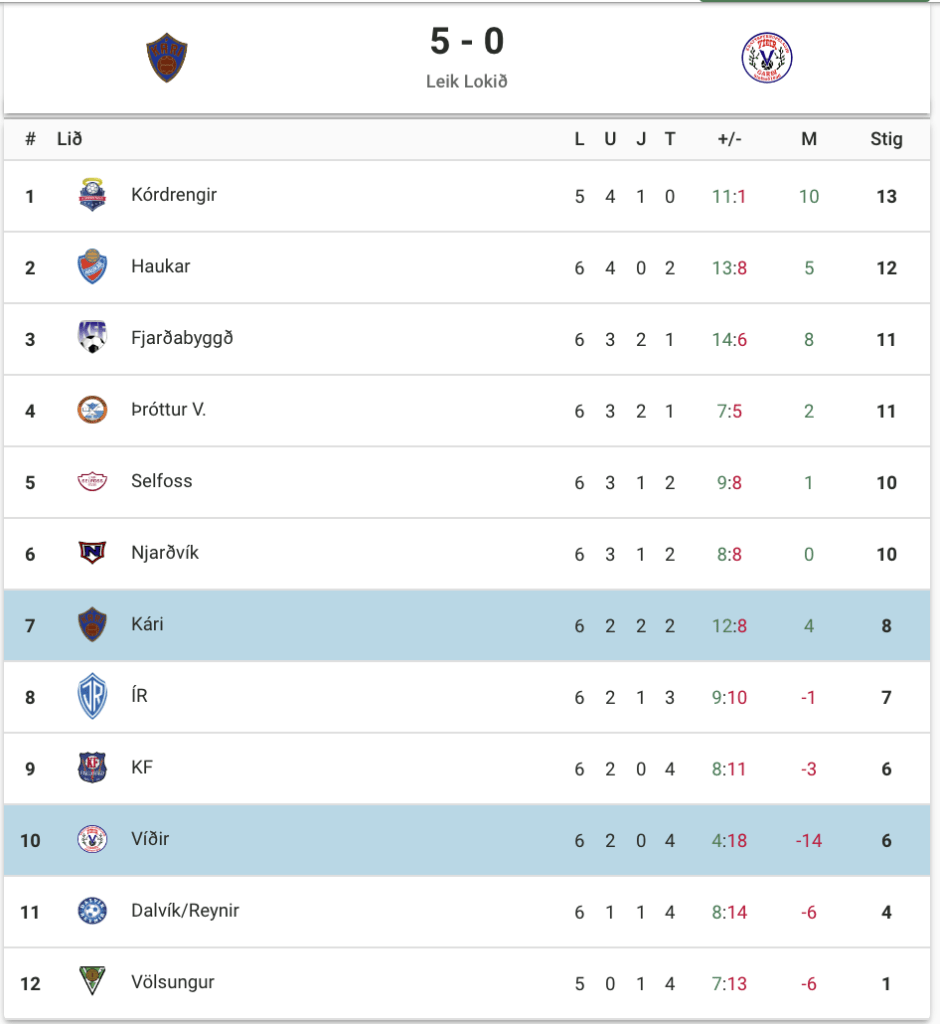This screenshot has width=940, height=1024.
Task: Click the 5 - 0 match score
Action: point(467,41)
